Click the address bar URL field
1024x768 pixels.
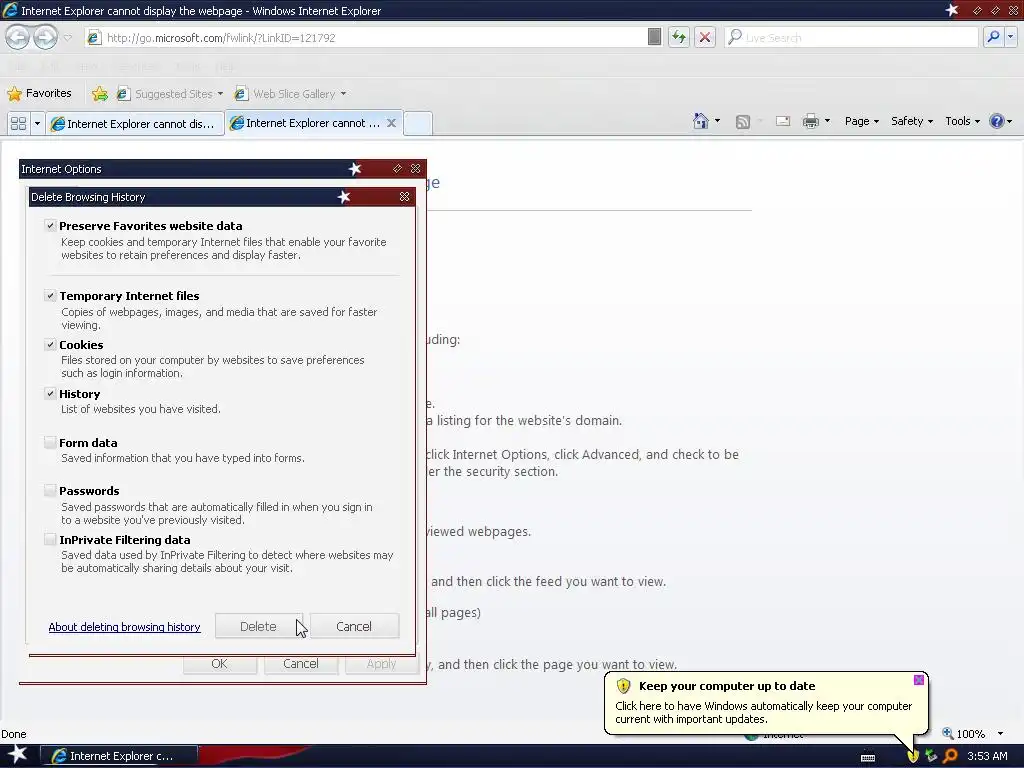point(366,38)
